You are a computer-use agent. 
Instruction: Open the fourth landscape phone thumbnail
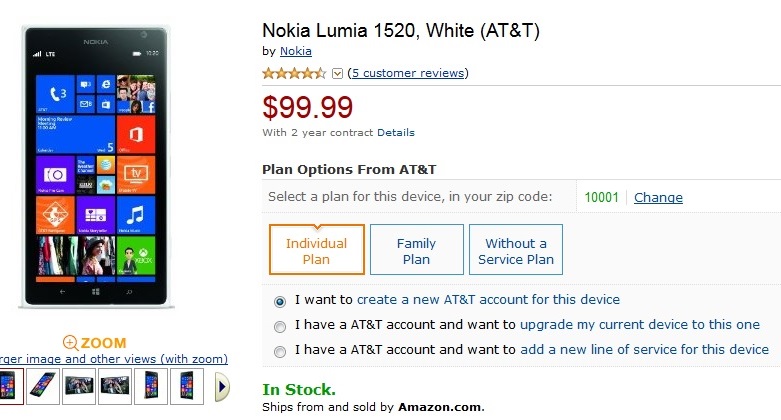tap(115, 386)
